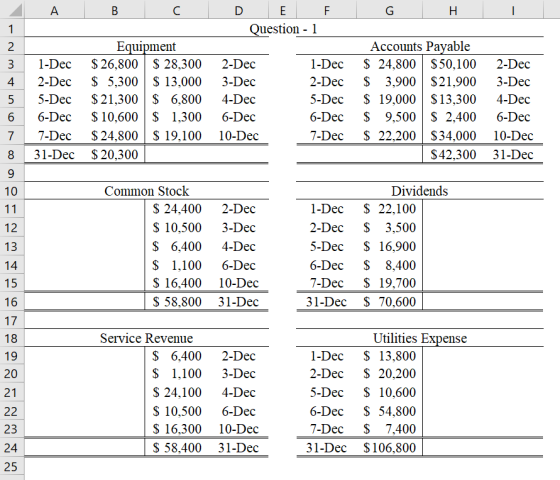Click the column F header
Viewport: 560px width, 480px height.
(x=326, y=10)
